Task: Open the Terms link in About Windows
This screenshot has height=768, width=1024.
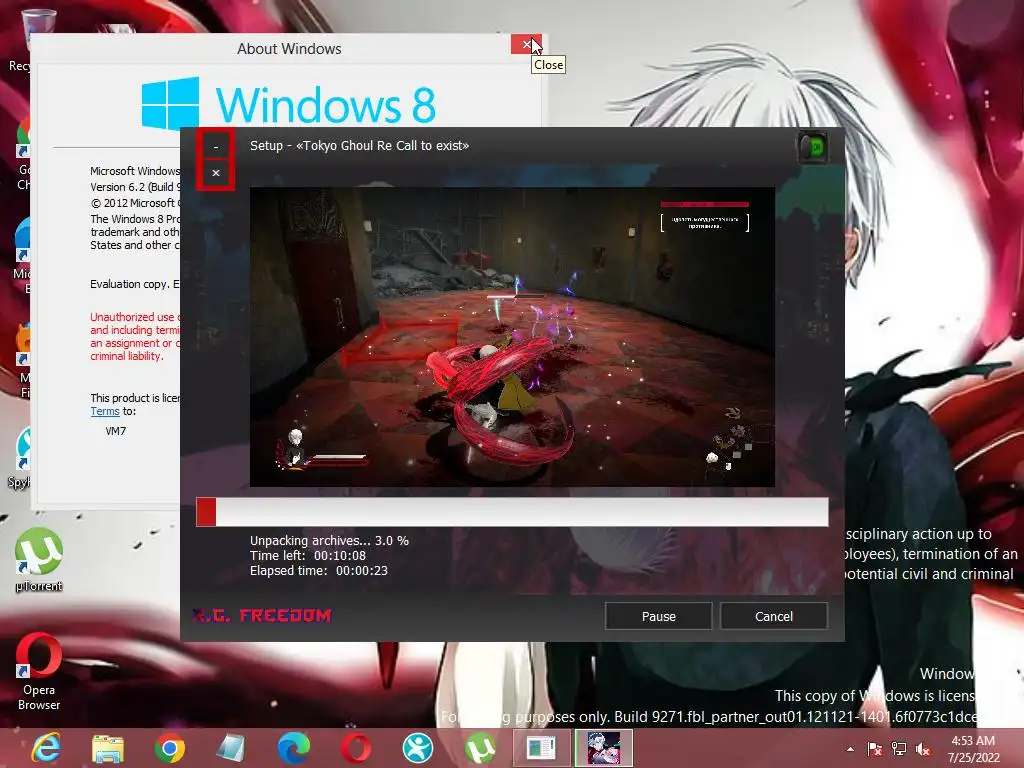Action: pyautogui.click(x=104, y=411)
